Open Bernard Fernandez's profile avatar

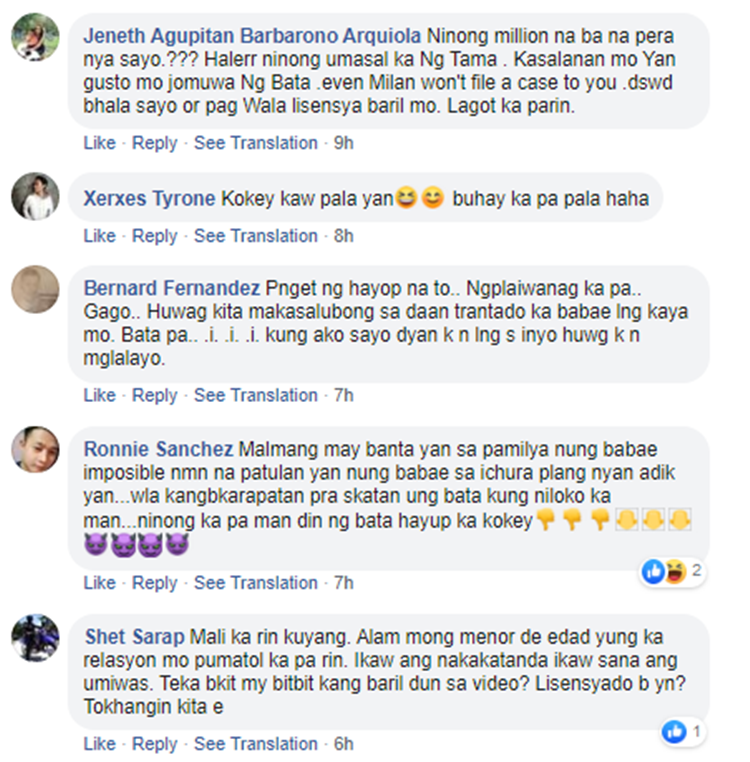tap(35, 289)
